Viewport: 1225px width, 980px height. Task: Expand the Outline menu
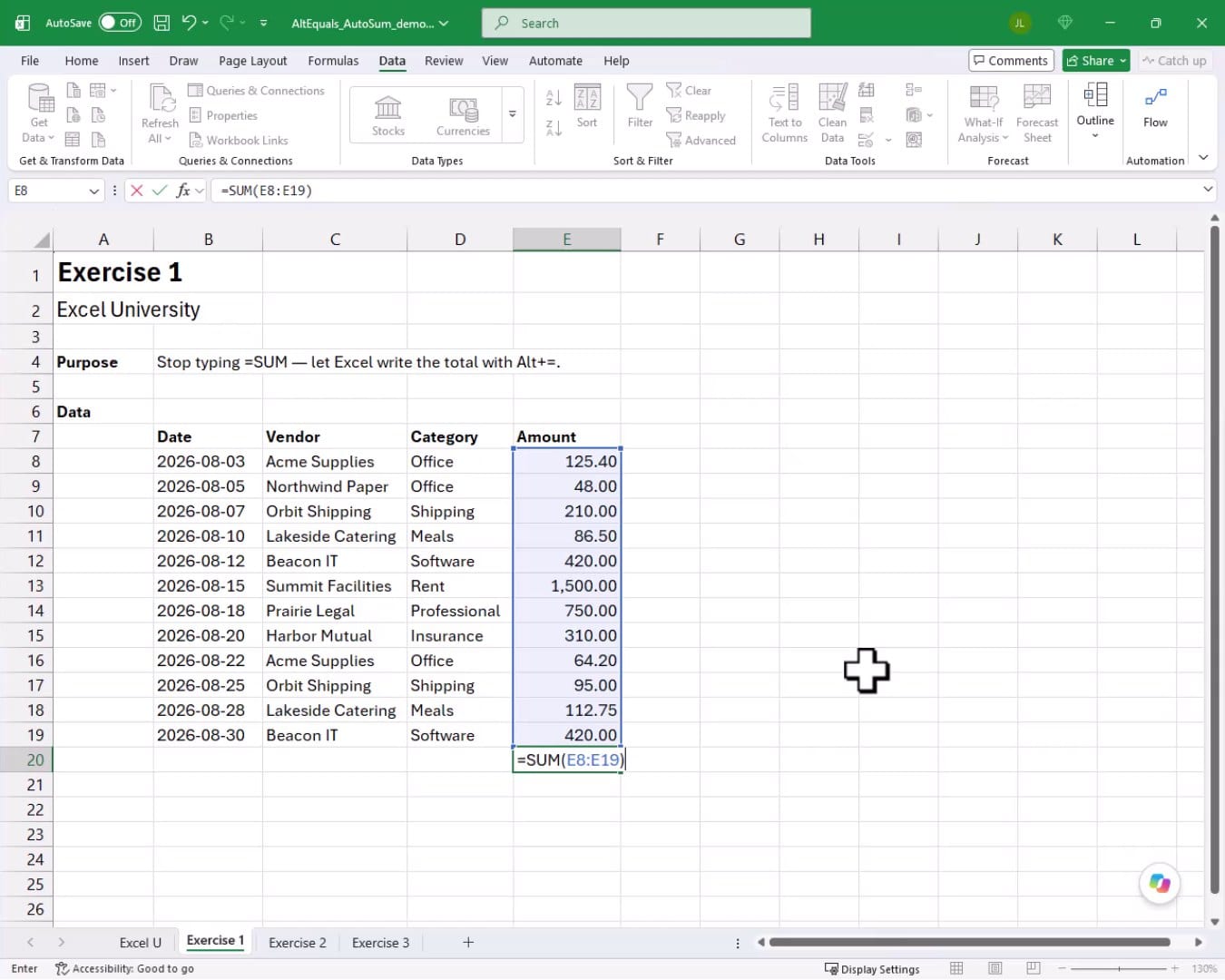coord(1095,112)
